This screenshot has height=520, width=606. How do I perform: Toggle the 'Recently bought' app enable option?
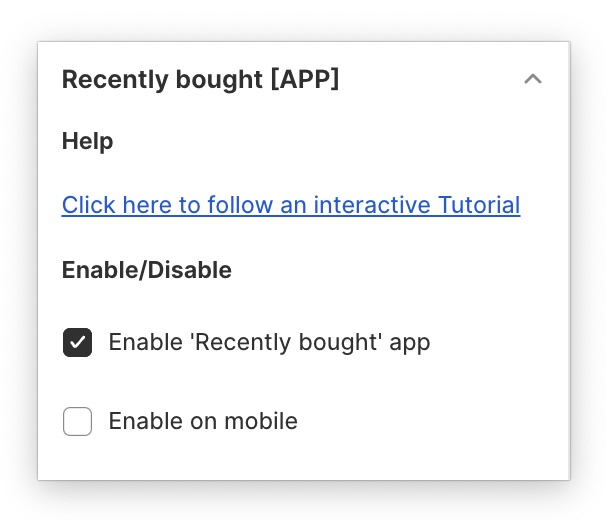click(78, 343)
